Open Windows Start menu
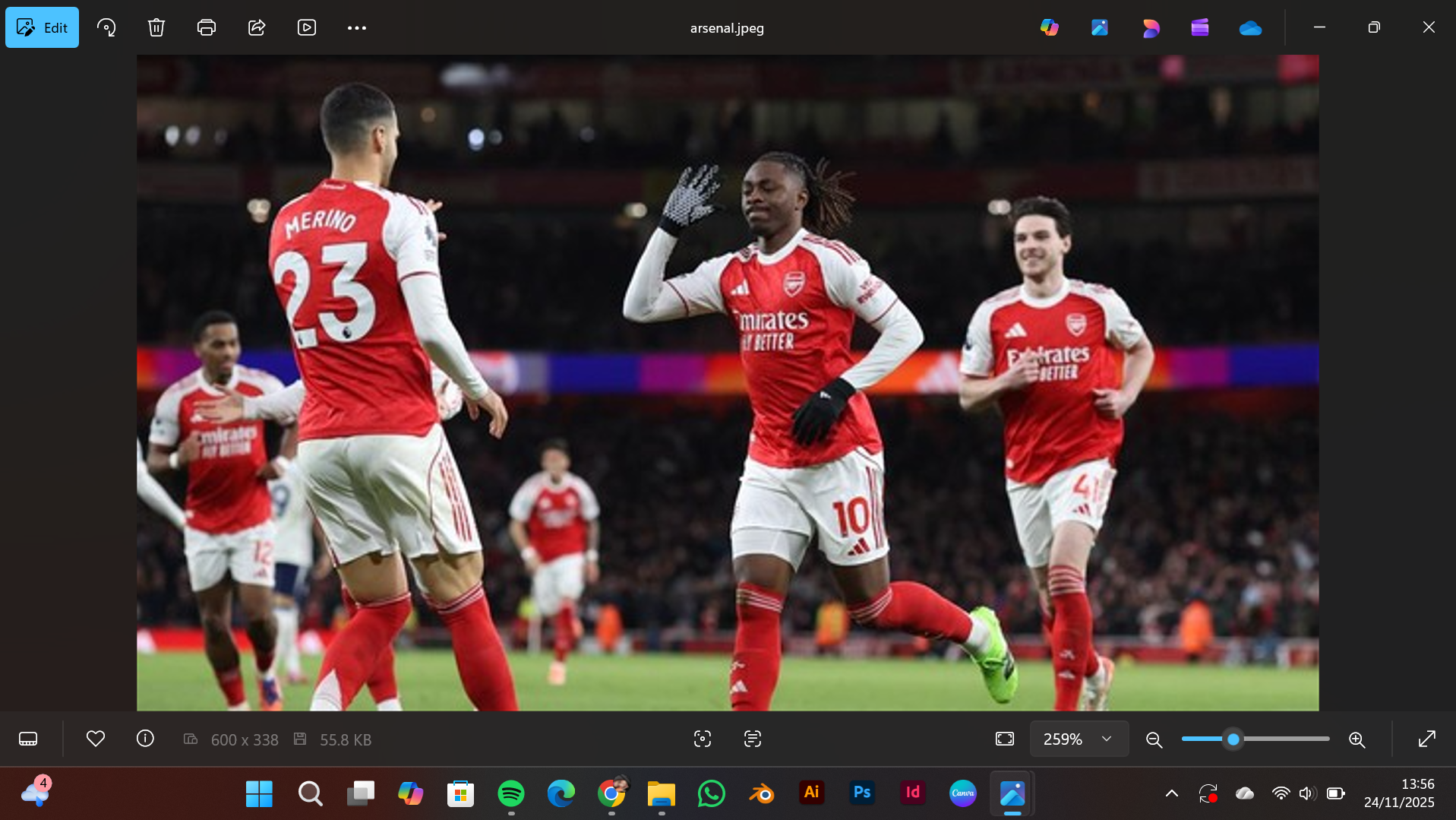 coord(259,793)
